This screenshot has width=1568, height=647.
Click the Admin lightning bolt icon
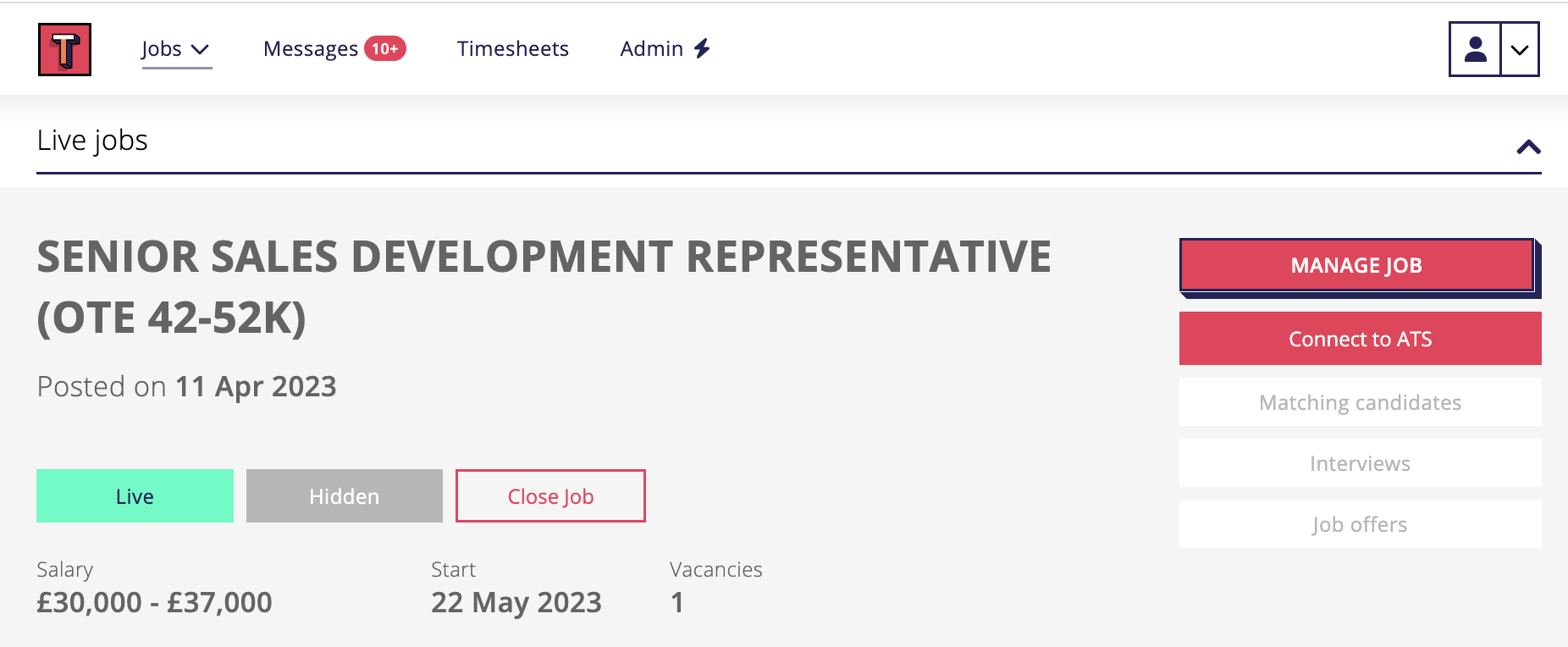pyautogui.click(x=702, y=49)
